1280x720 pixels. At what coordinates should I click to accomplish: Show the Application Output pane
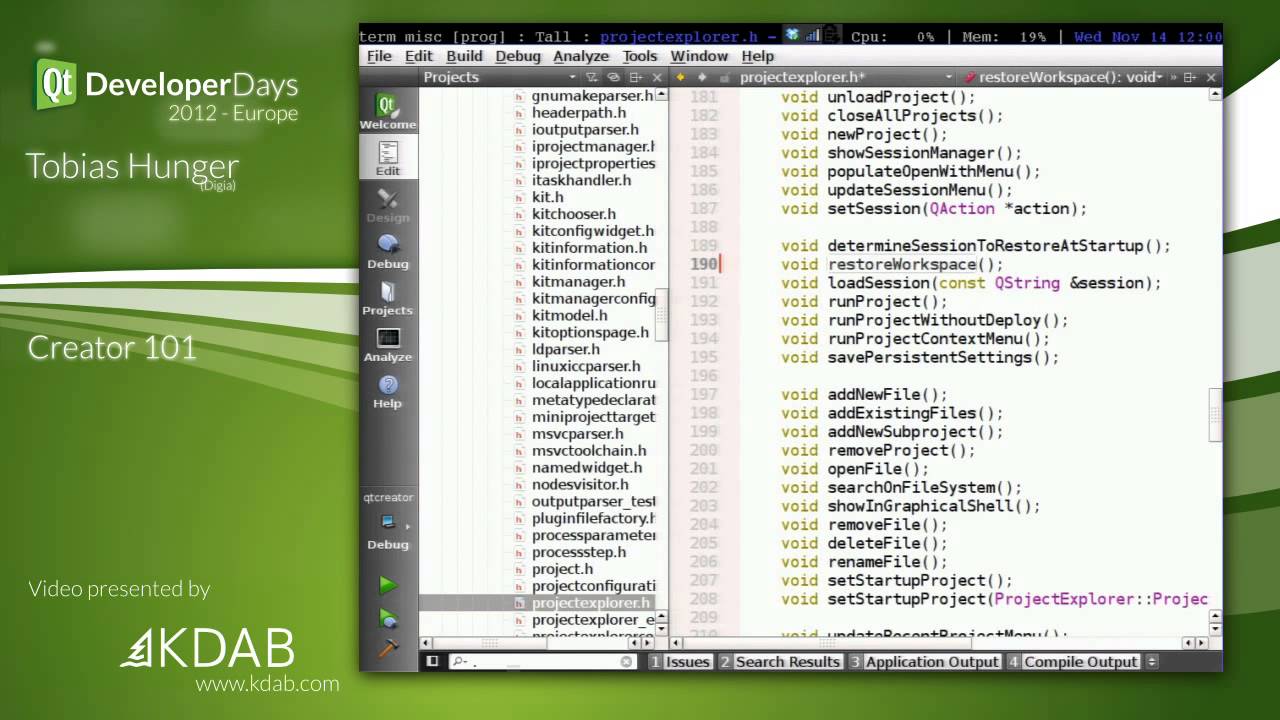[925, 662]
